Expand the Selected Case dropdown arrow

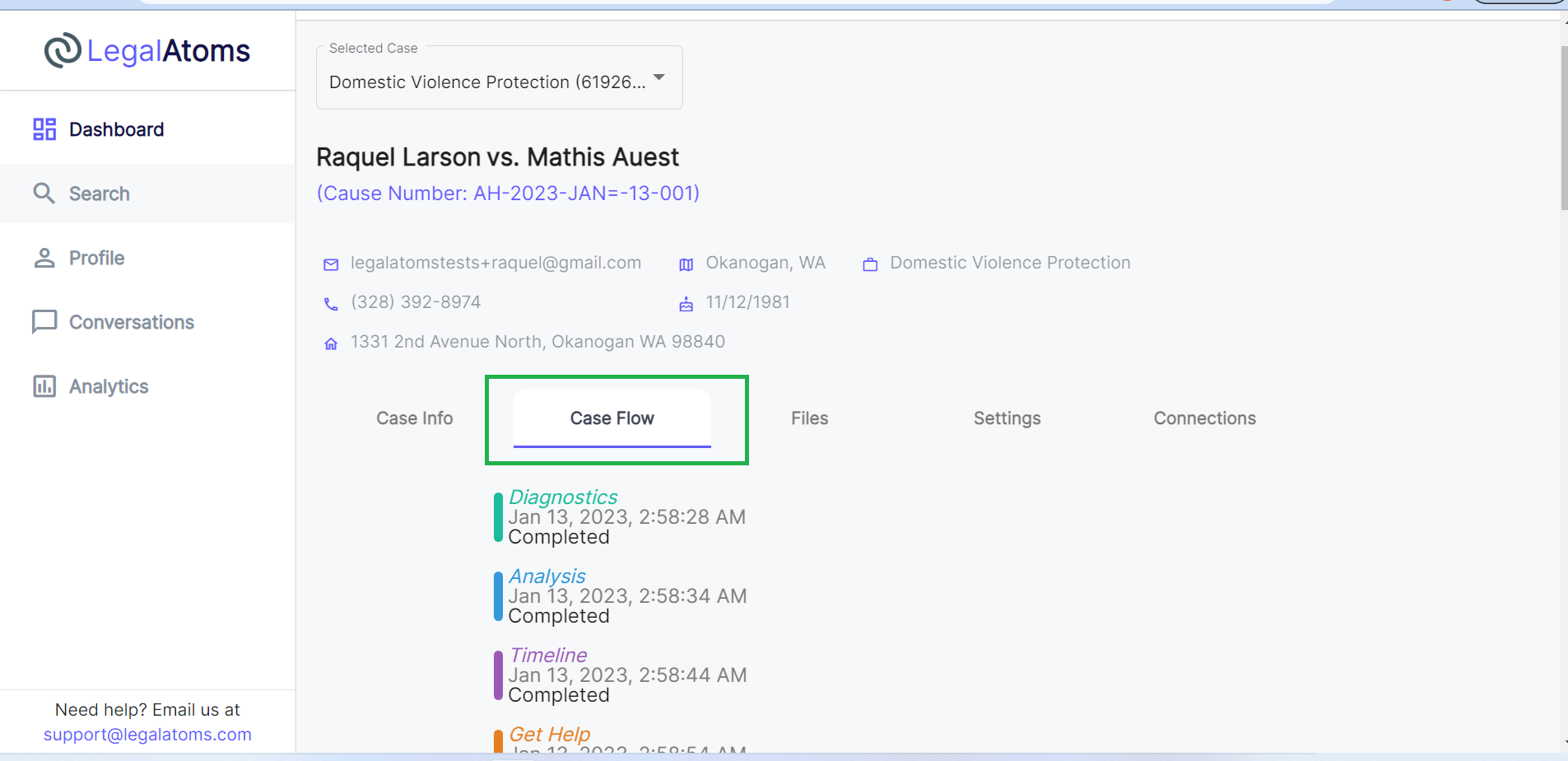(x=659, y=77)
